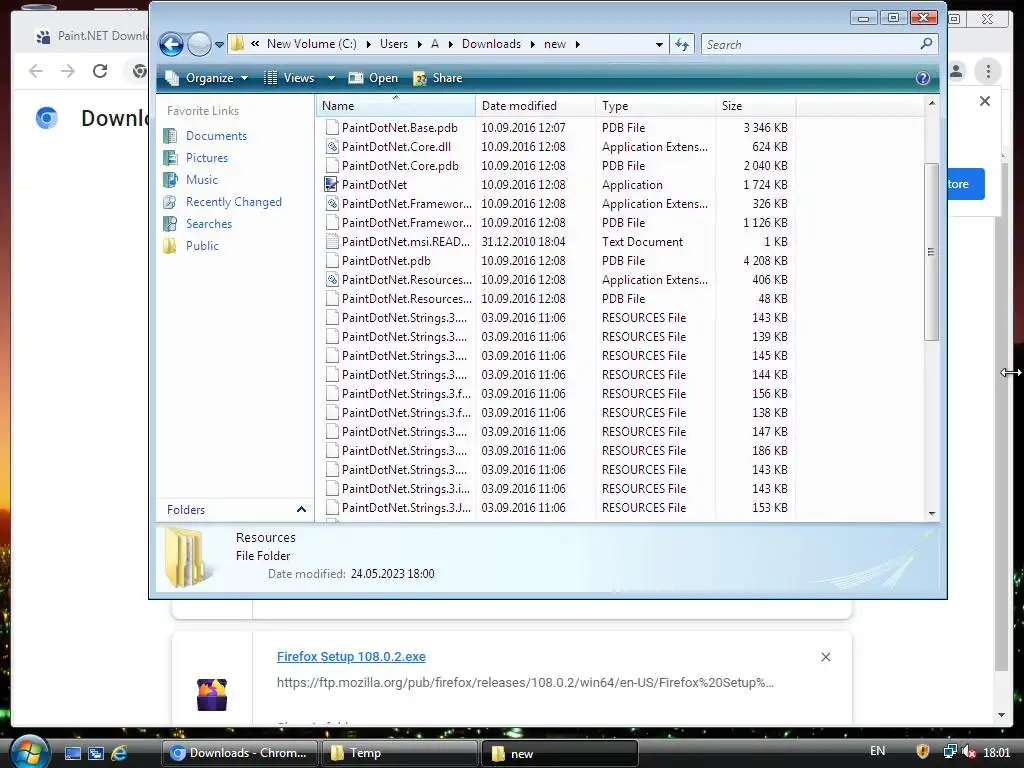Viewport: 1024px width, 768px height.
Task: Select the 156 KB RESOURCES file row
Action: pyautogui.click(x=556, y=394)
